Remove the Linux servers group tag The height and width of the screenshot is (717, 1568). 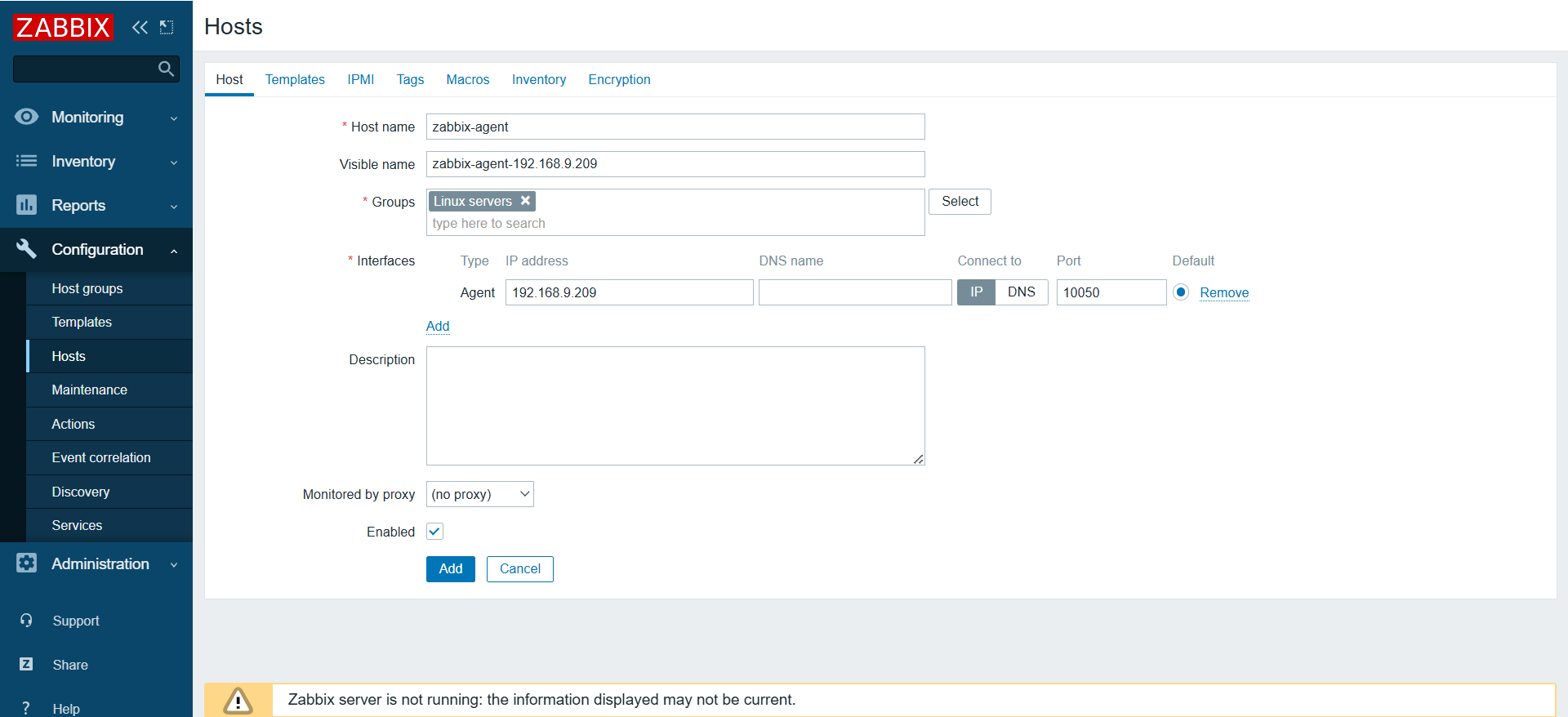point(526,201)
